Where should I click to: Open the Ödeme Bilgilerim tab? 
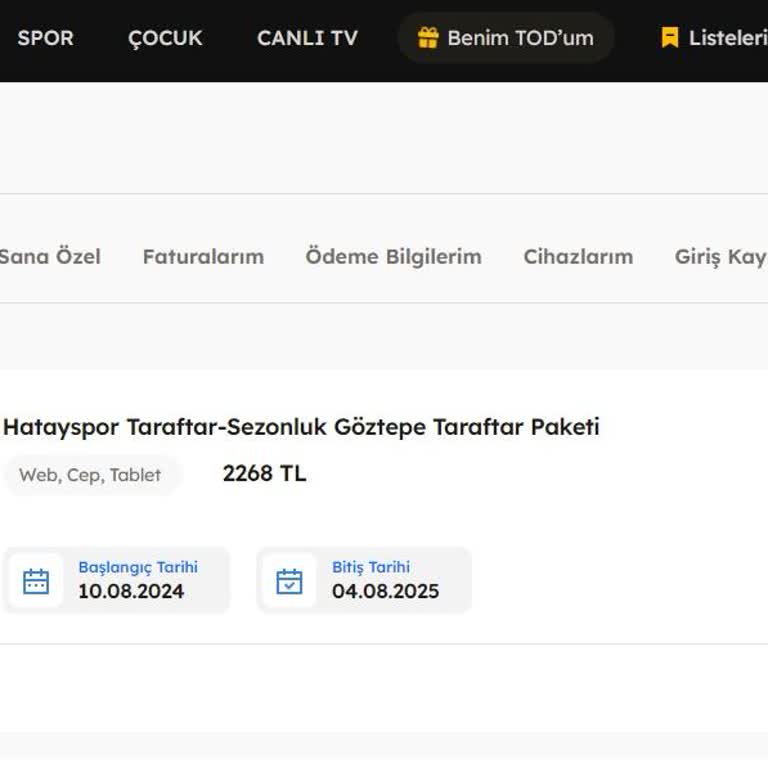click(x=394, y=257)
